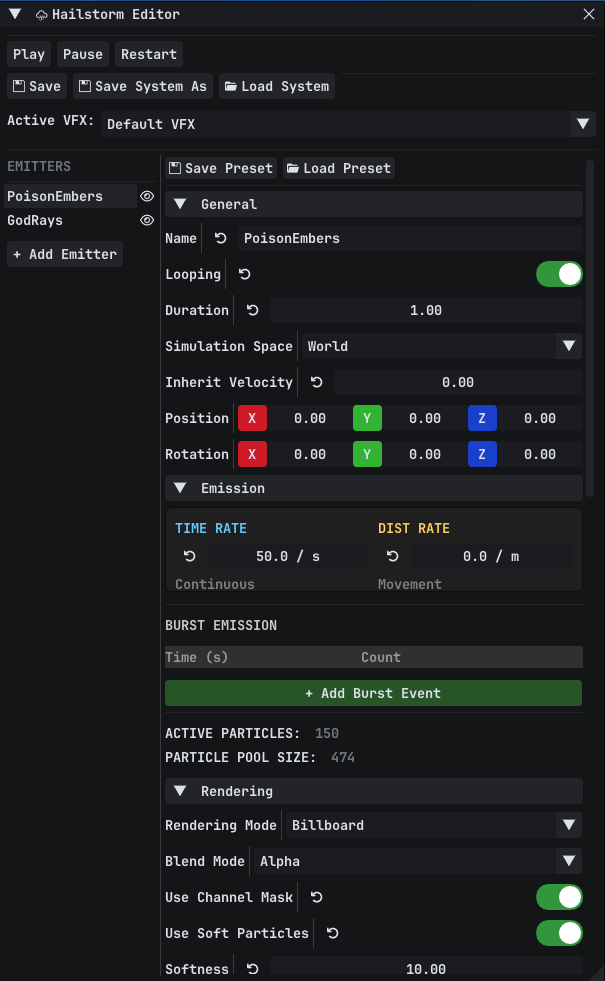This screenshot has width=605, height=981.
Task: Click the Position X axis label
Action: pyautogui.click(x=252, y=419)
